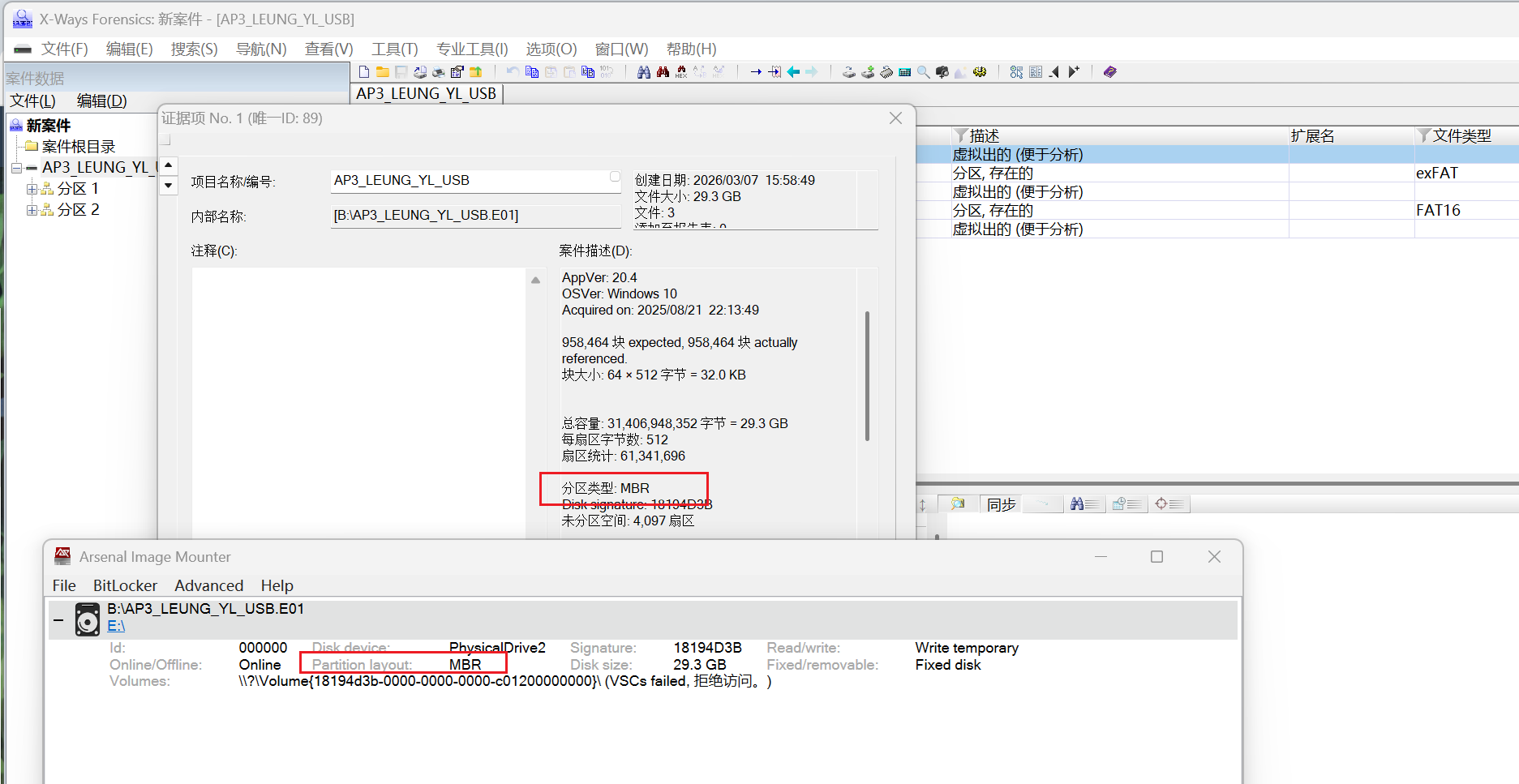
Task: Open the 专业工具(I) menu
Action: point(471,49)
